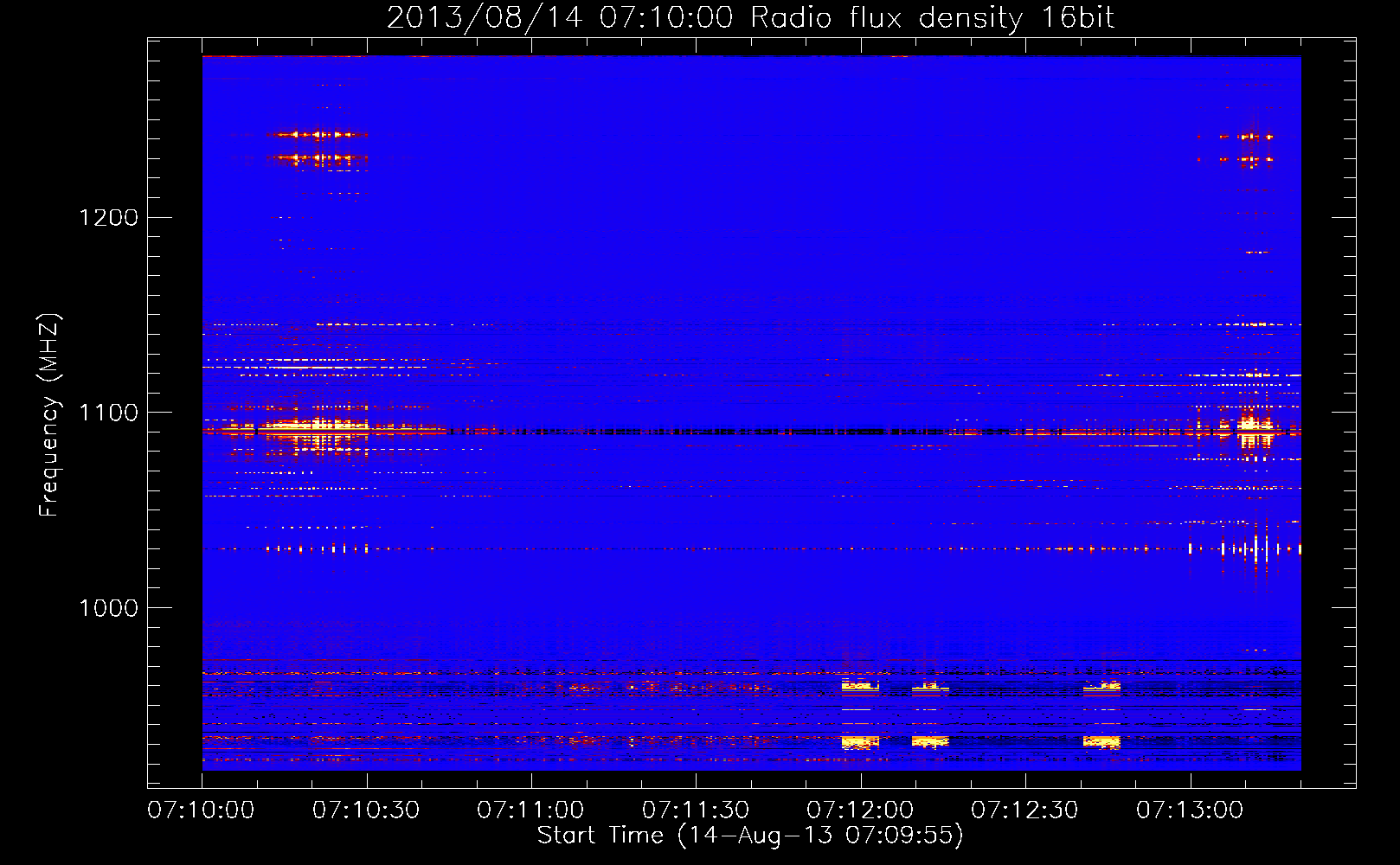This screenshot has height=865, width=1400.
Task: Click the 07:10:30 time tick label
Action: [366, 811]
